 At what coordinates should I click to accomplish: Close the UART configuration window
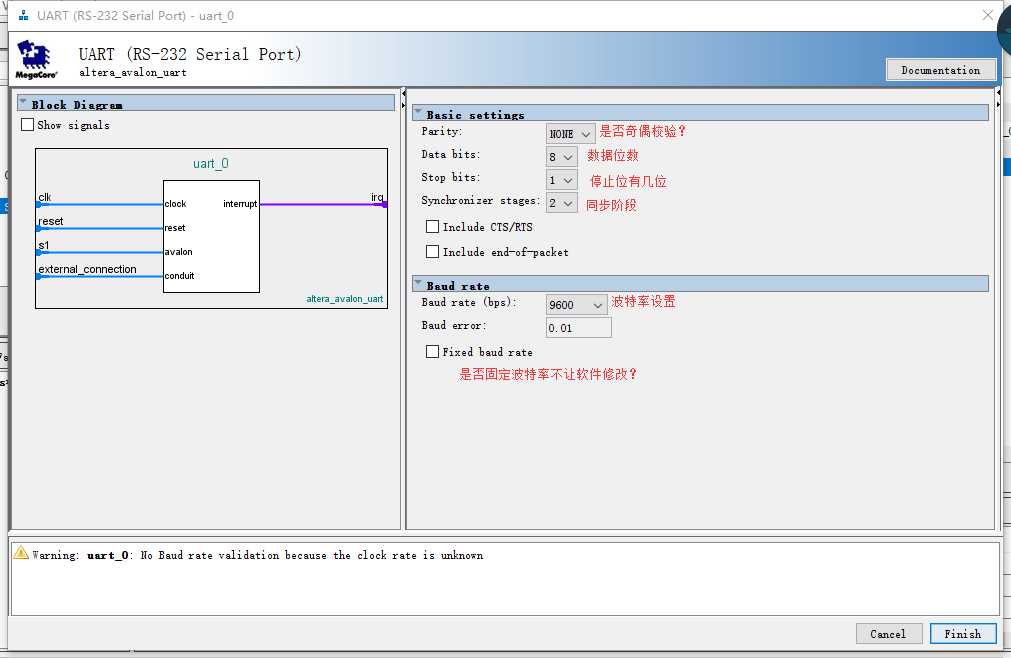(x=988, y=15)
